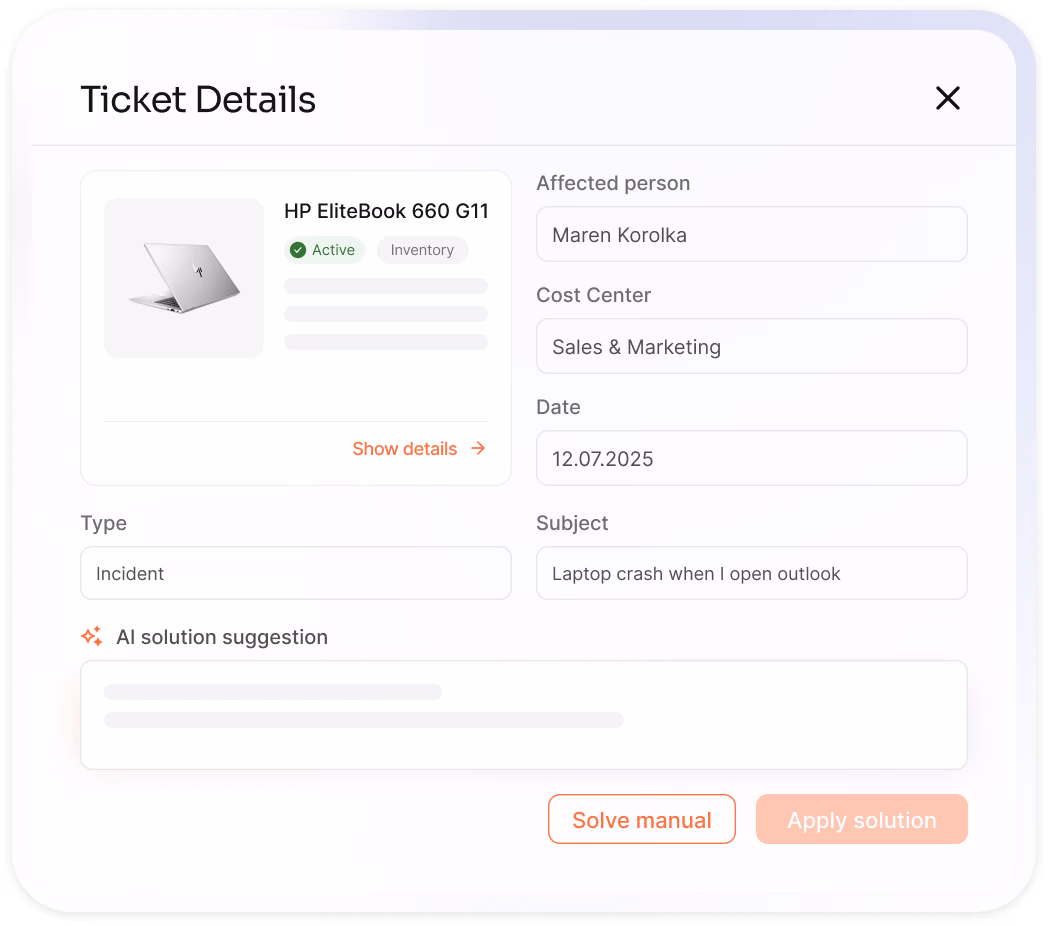Click the AI solution suggestion label

click(222, 636)
